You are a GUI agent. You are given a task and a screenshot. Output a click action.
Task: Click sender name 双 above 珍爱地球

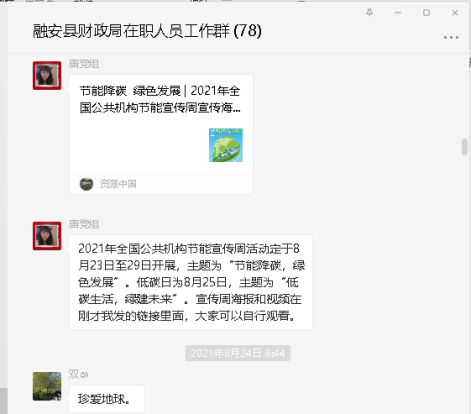pyautogui.click(x=73, y=374)
